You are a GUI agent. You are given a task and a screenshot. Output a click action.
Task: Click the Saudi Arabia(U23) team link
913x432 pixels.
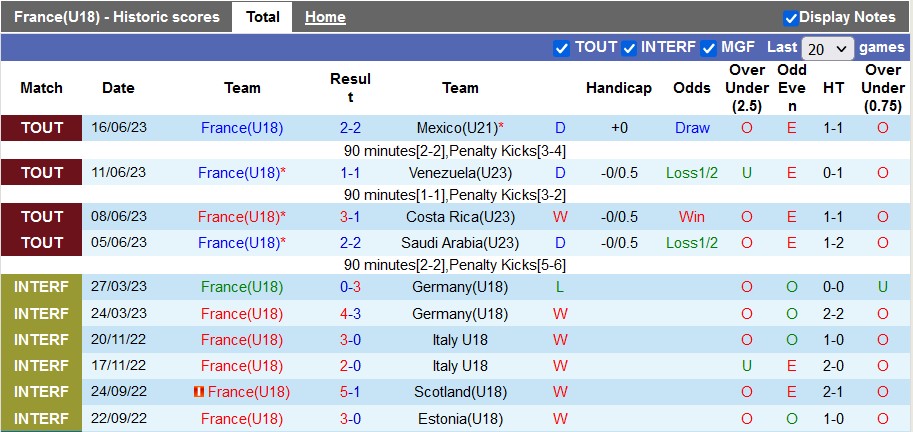460,243
